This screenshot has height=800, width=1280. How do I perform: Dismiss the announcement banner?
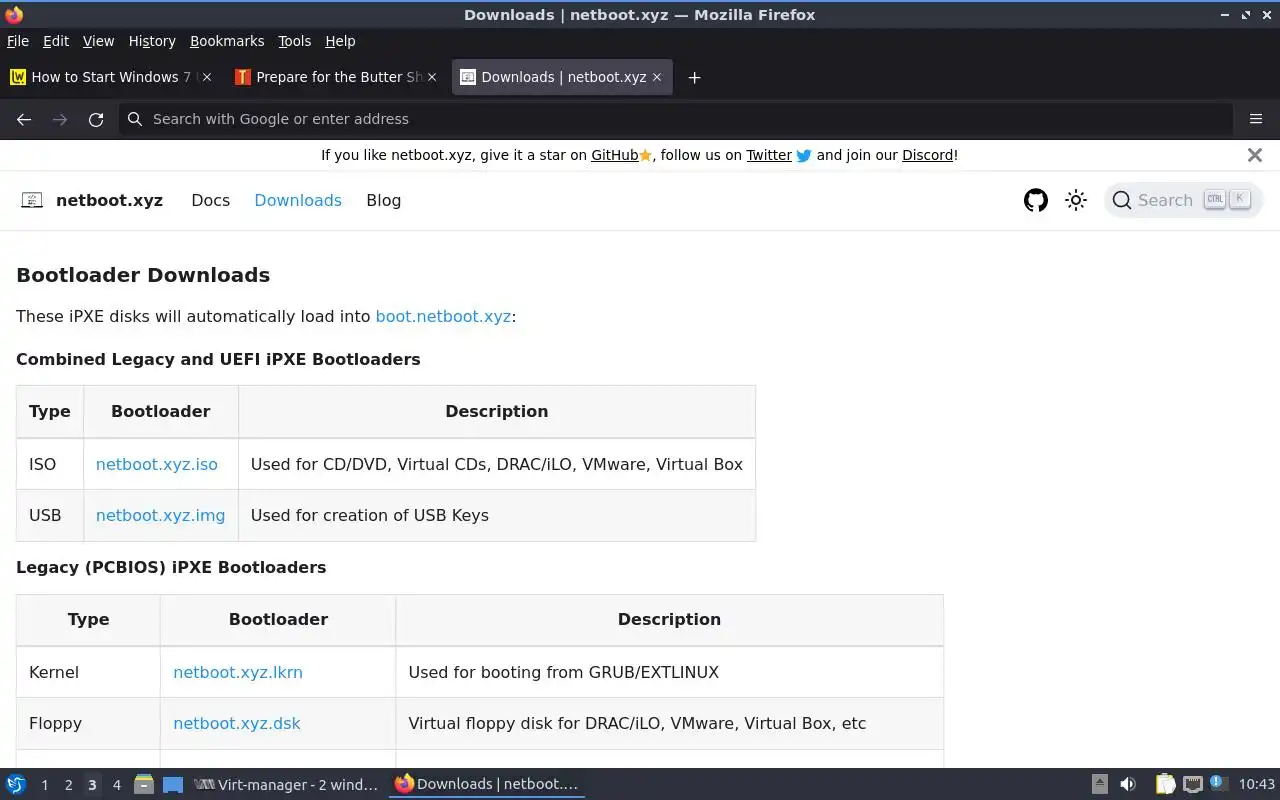(x=1255, y=155)
